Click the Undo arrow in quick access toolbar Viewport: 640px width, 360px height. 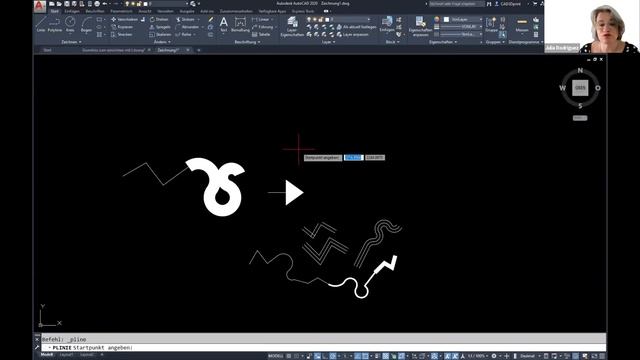click(105, 4)
